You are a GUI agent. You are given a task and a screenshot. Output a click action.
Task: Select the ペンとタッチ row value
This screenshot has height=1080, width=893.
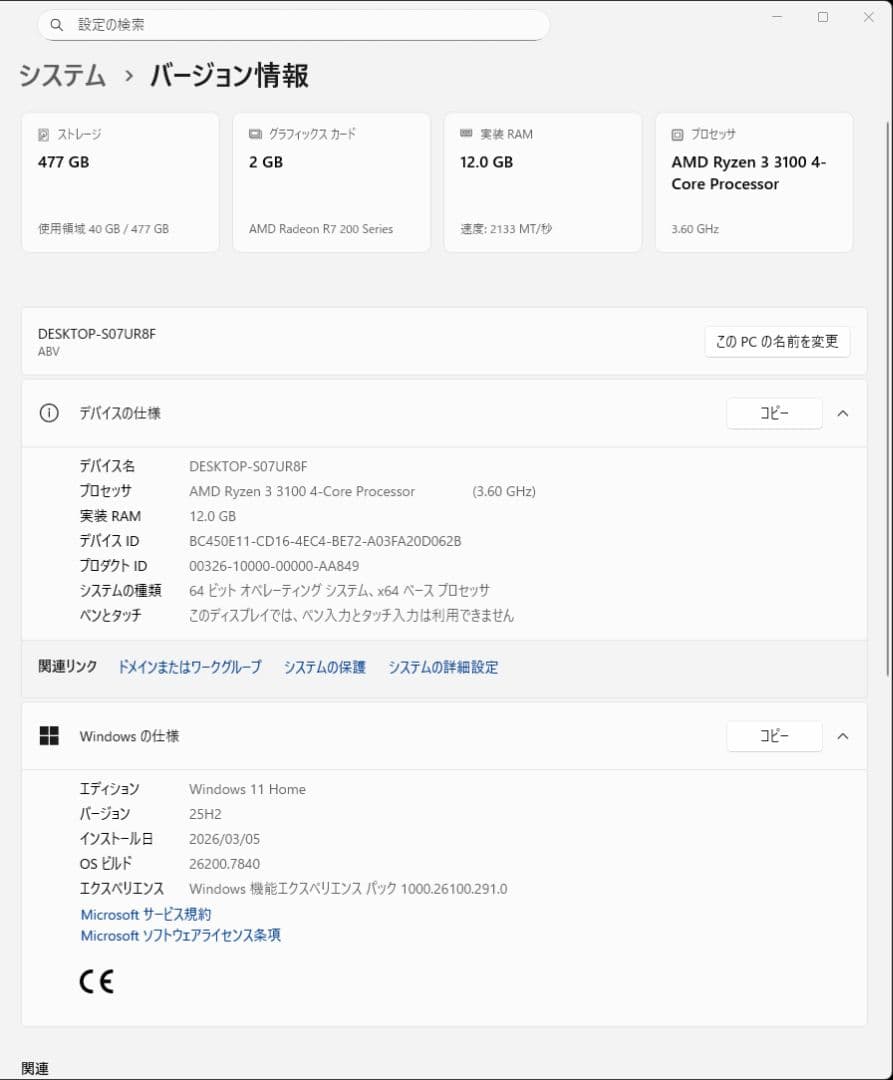coord(351,615)
